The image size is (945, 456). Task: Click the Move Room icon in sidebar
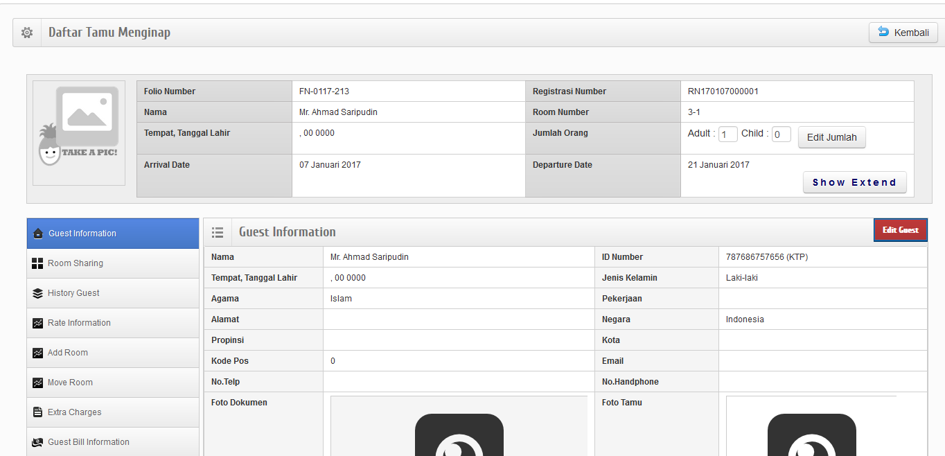click(x=38, y=383)
